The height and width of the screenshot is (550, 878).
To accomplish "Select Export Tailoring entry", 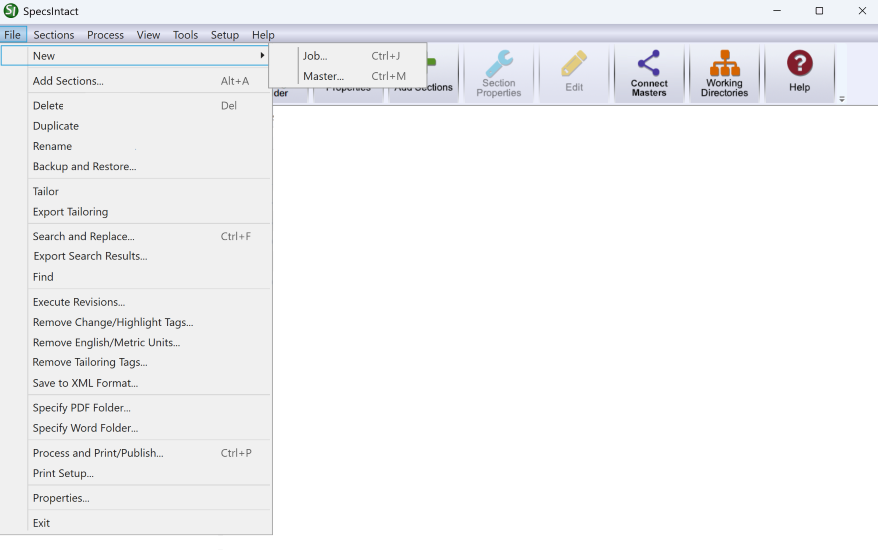I will [136, 212].
